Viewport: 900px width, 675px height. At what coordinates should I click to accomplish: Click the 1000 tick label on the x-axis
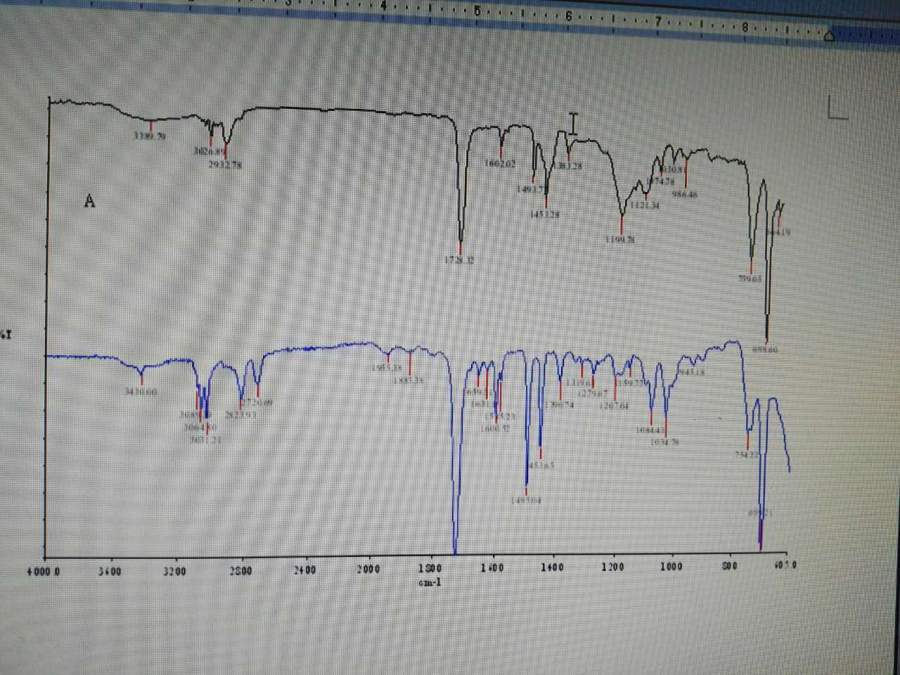[x=672, y=567]
